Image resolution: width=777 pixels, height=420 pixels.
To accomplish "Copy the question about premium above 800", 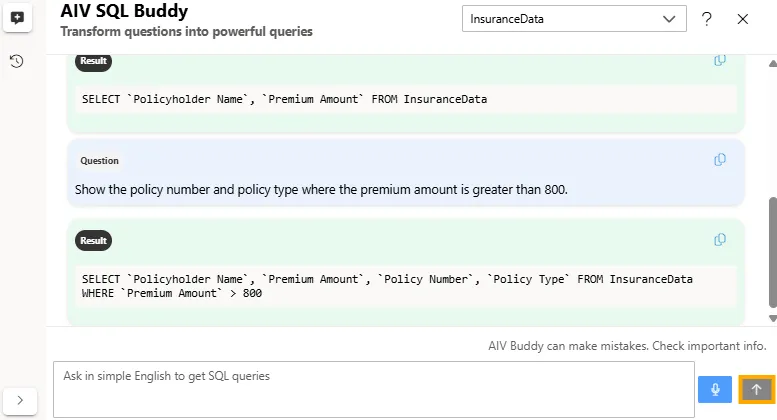I will 720,160.
